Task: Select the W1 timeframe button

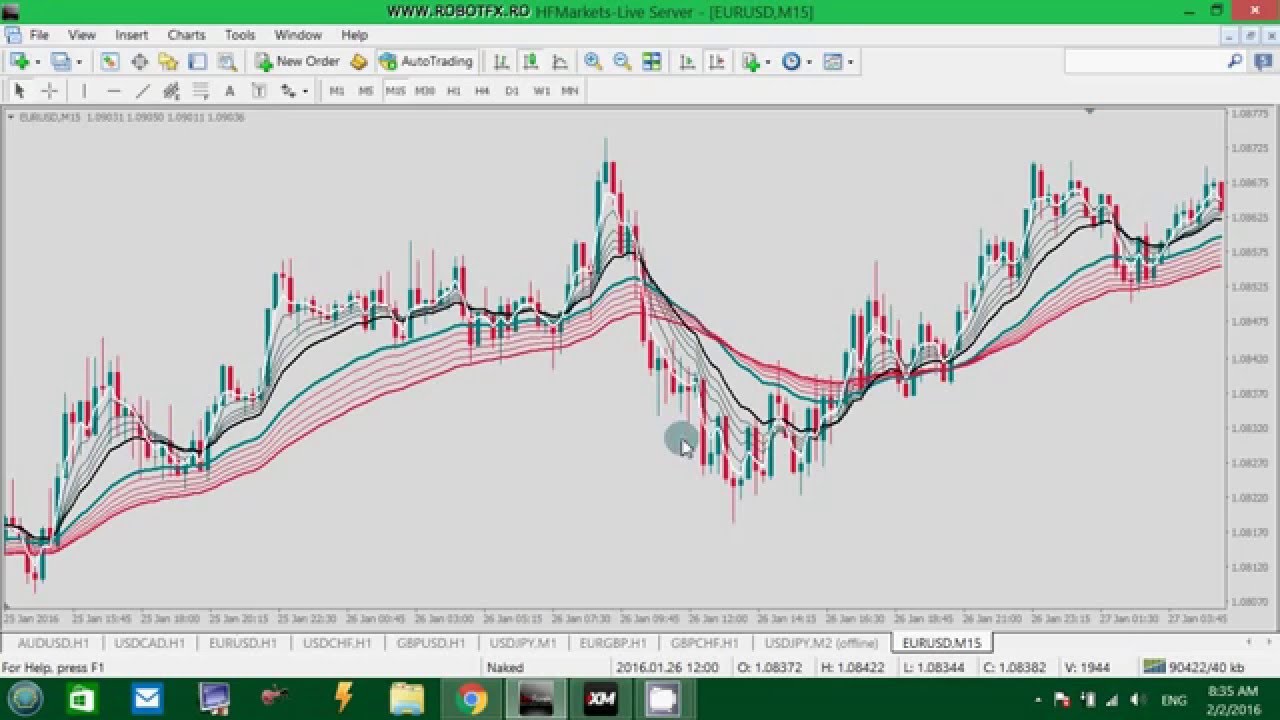Action: 542,91
